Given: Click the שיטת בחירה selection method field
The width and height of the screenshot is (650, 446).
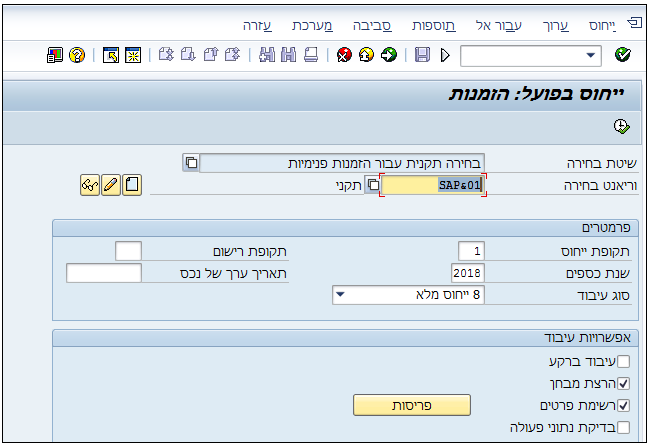Looking at the screenshot, I should [x=342, y=163].
